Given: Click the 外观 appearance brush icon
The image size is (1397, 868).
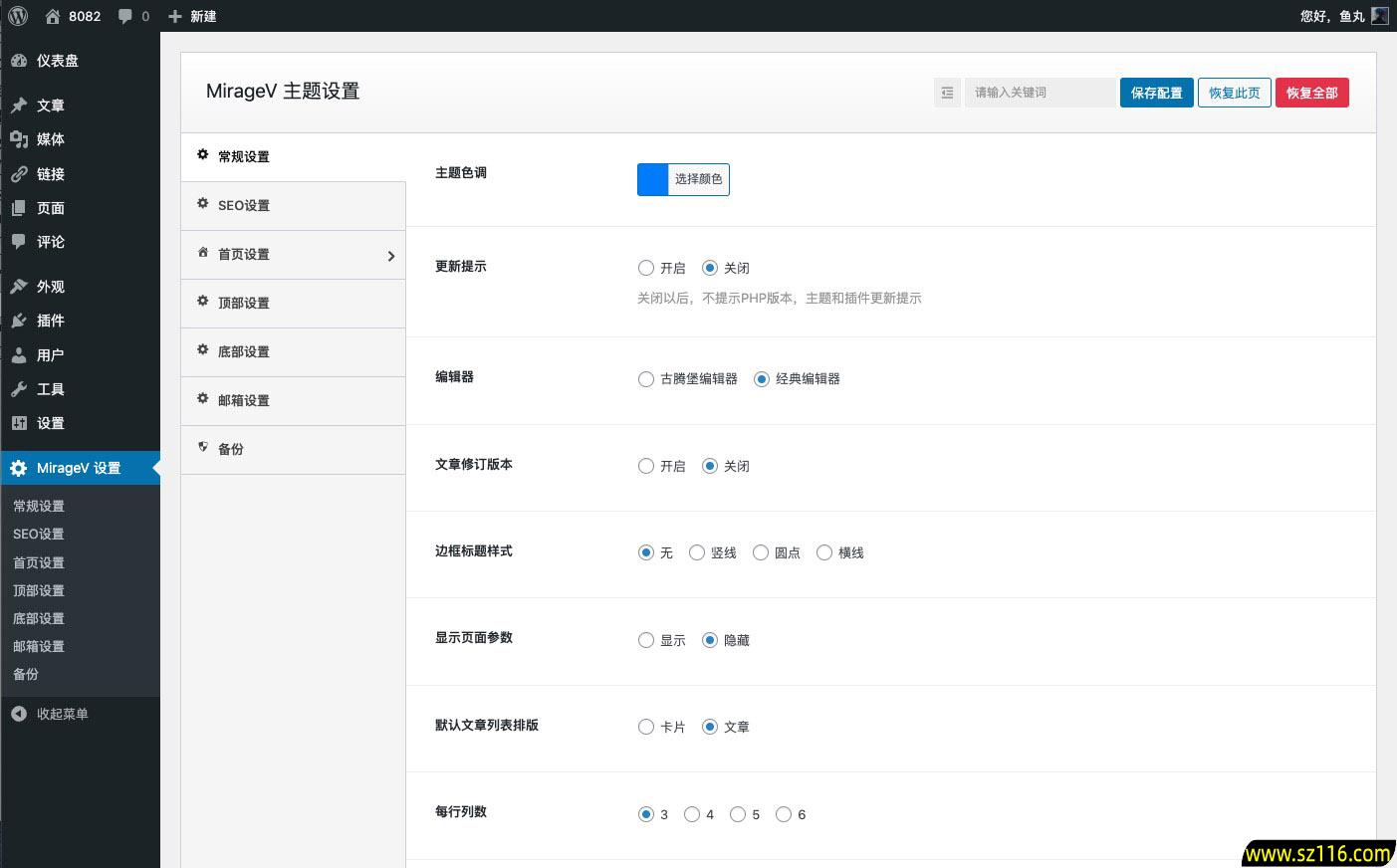Looking at the screenshot, I should coord(19,287).
